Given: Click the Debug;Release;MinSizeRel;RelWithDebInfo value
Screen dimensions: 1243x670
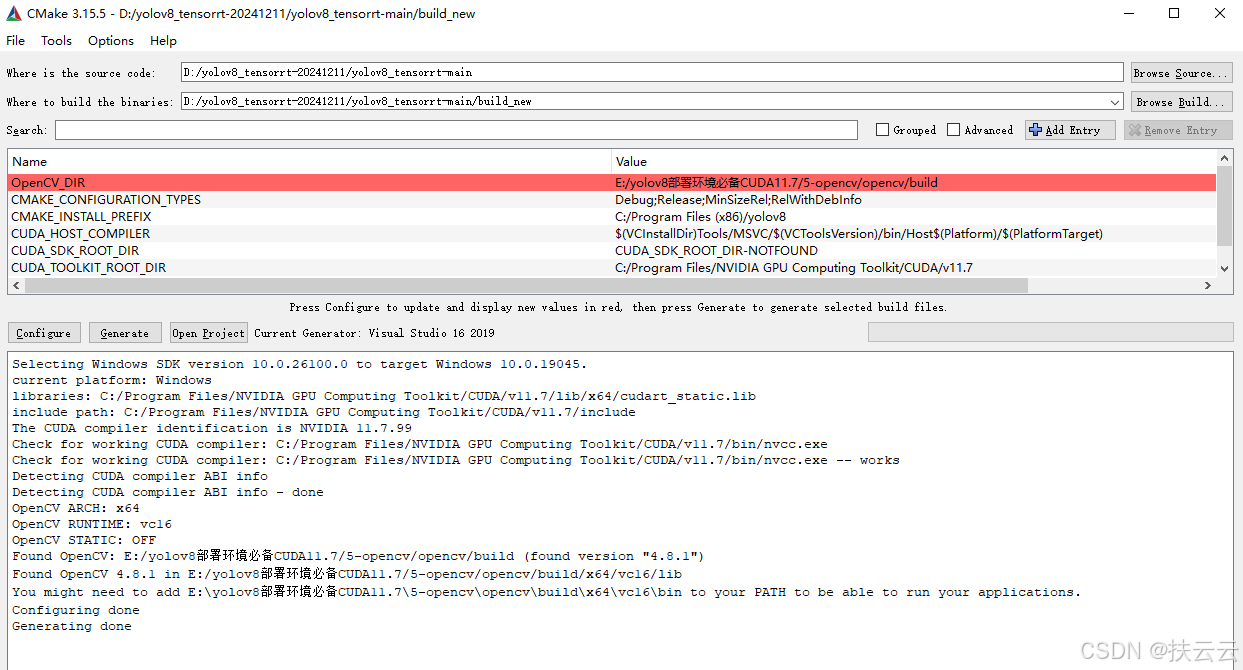Looking at the screenshot, I should tap(738, 200).
